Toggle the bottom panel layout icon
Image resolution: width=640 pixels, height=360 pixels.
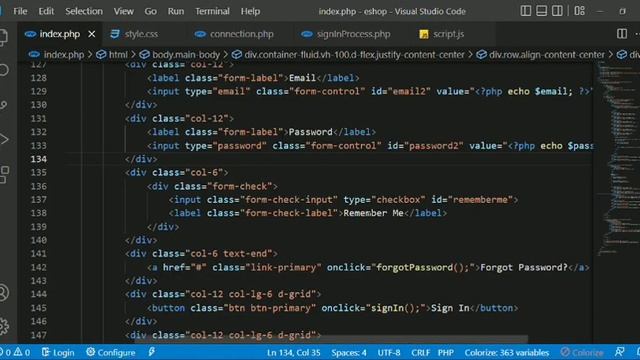[541, 11]
